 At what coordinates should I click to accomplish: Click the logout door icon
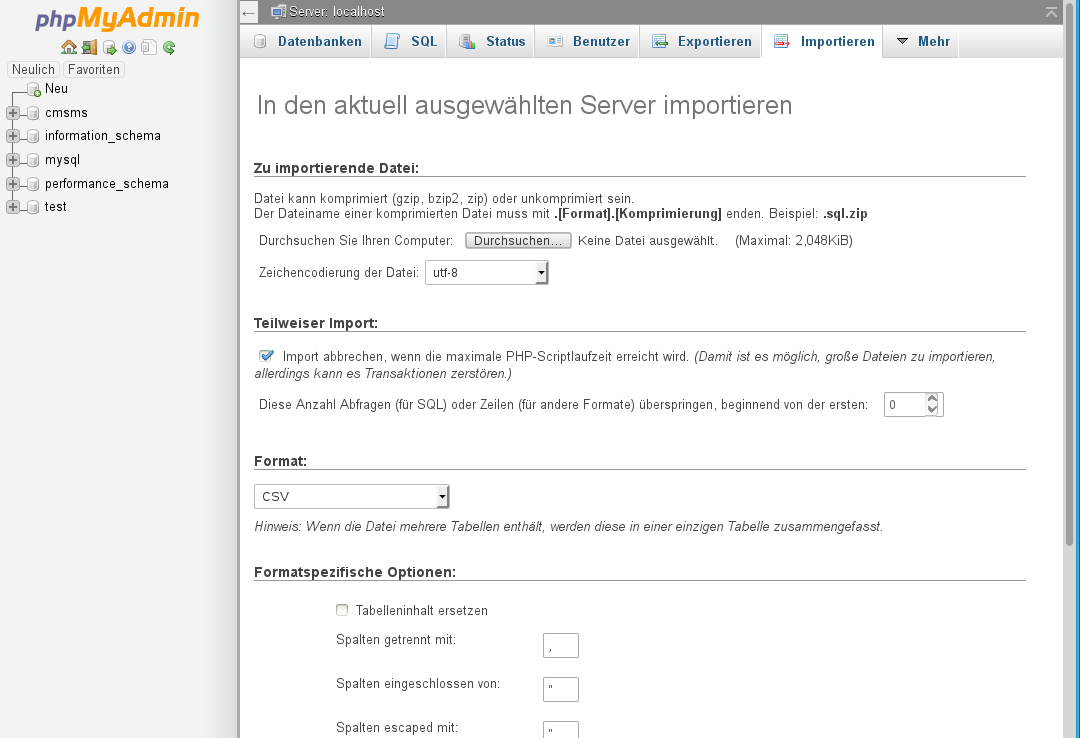89,47
